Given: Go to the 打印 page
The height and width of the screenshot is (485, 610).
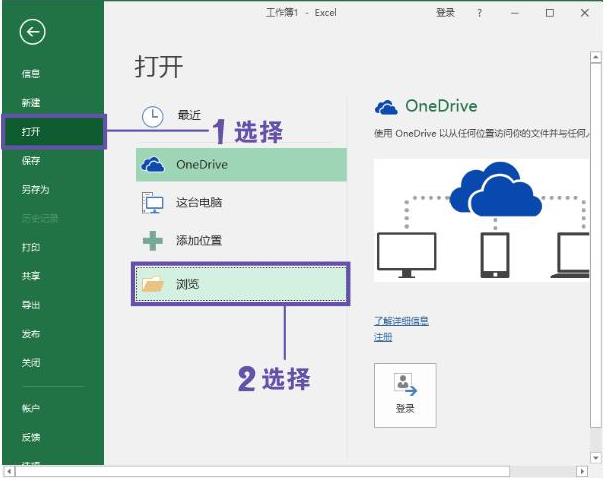Looking at the screenshot, I should tap(31, 247).
